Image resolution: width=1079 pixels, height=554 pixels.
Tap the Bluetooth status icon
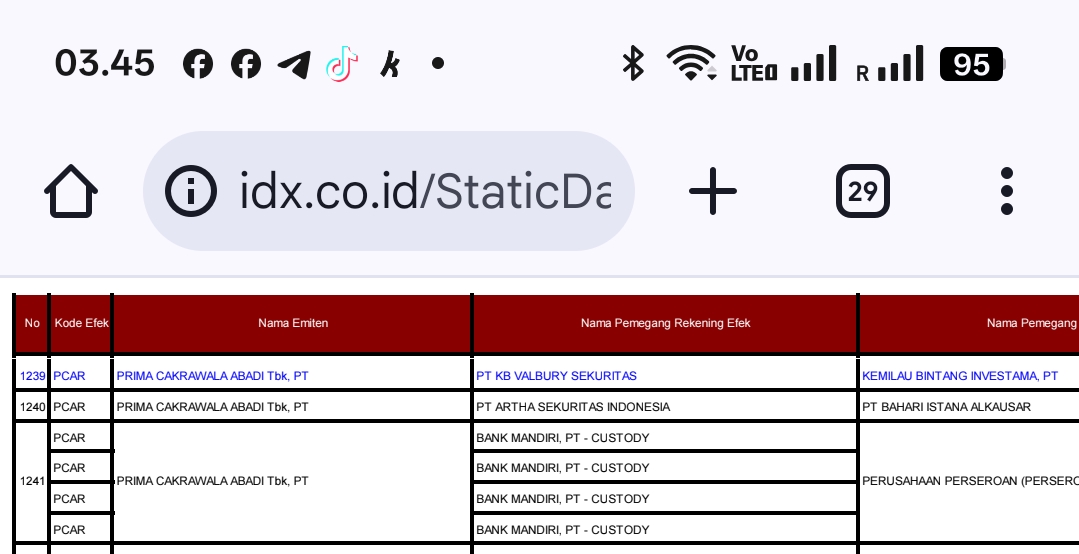tap(633, 63)
